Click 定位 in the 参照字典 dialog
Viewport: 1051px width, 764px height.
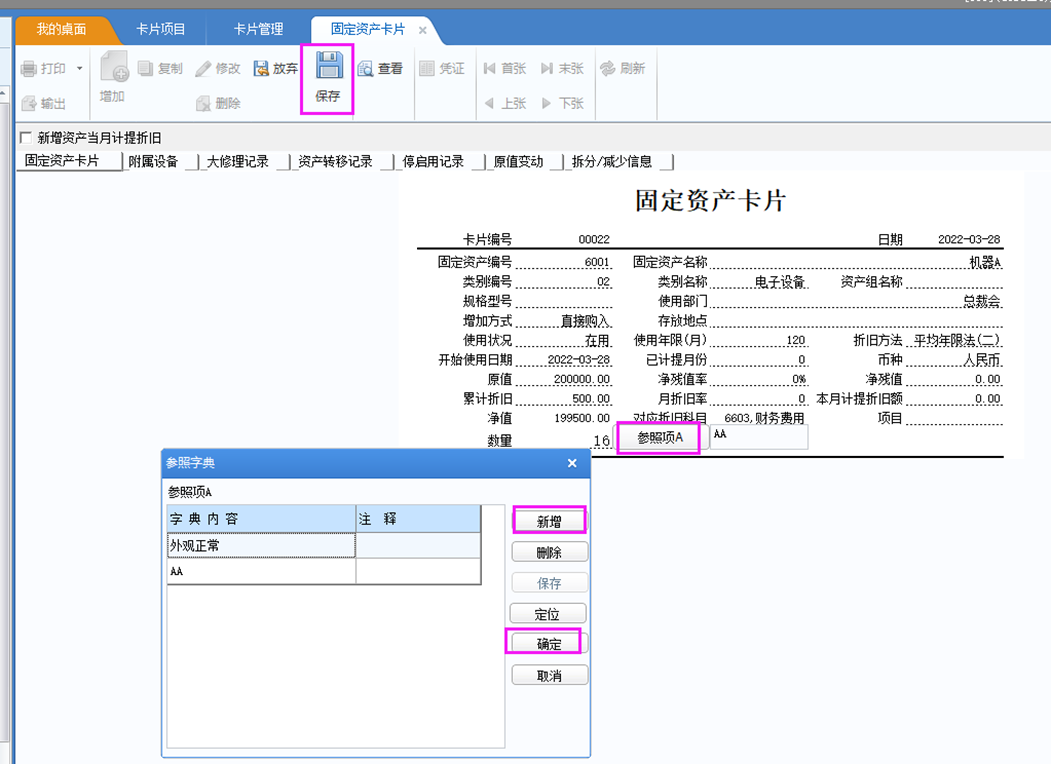[x=548, y=614]
